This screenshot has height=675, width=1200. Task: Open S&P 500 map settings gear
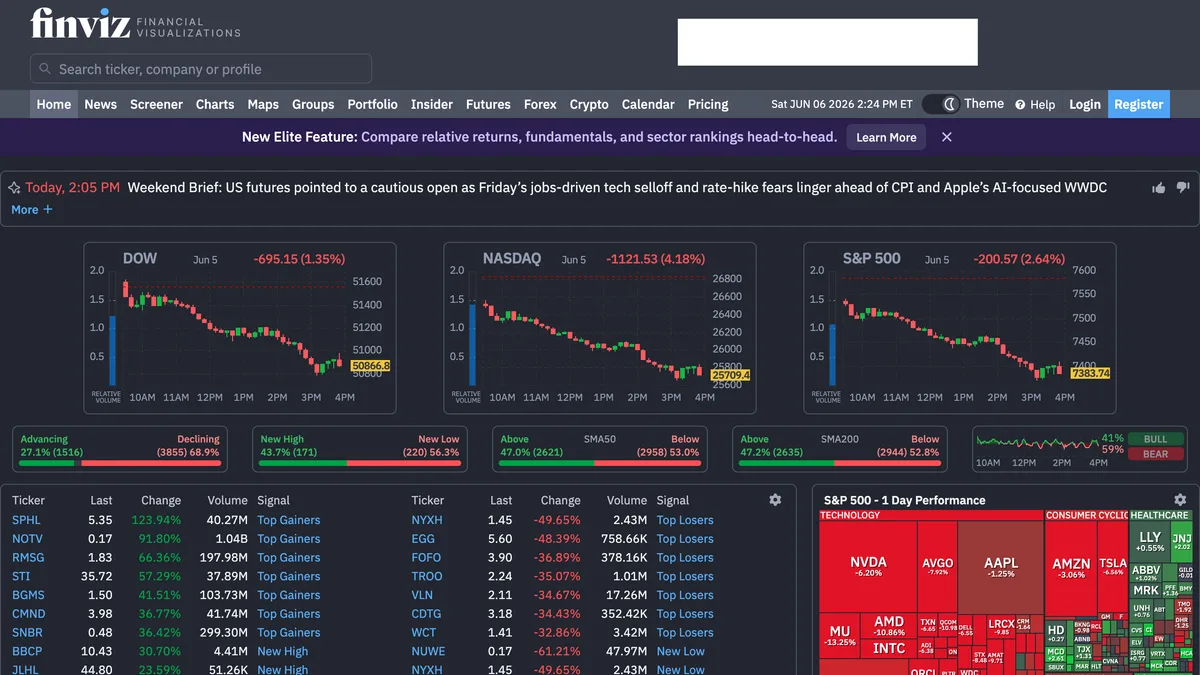pos(1180,499)
